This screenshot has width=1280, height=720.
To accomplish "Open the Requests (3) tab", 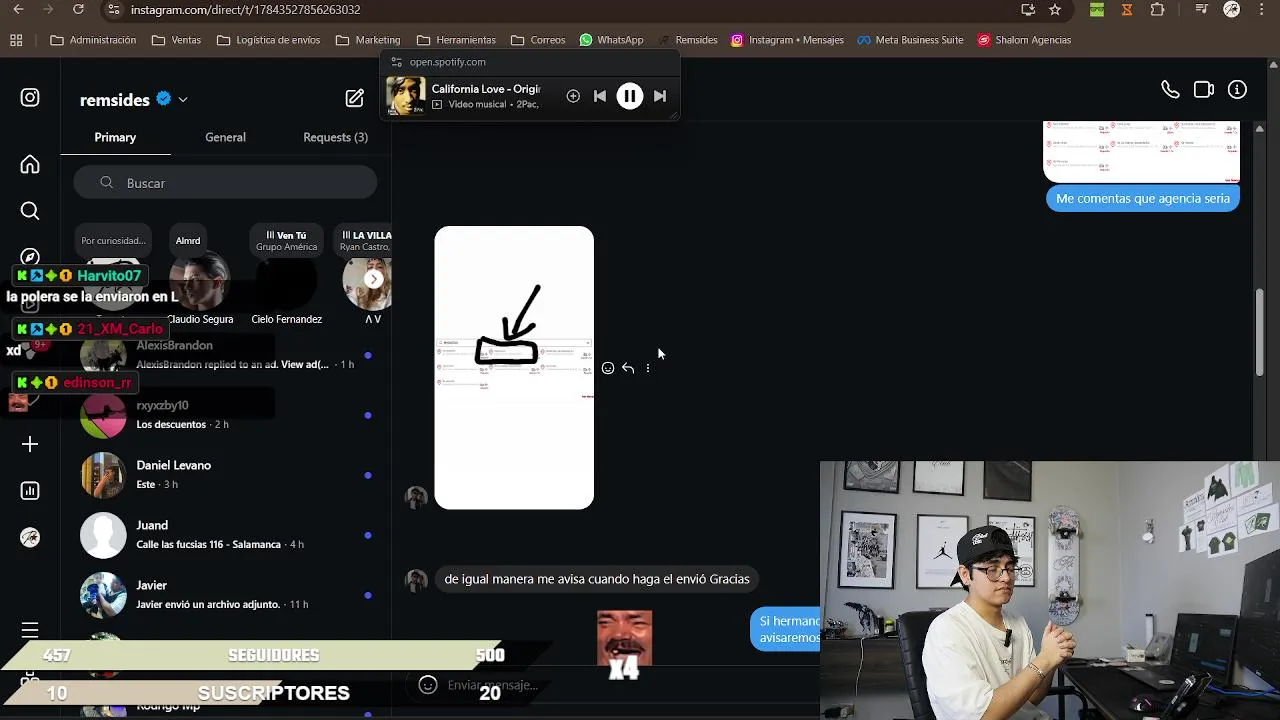I will coord(335,137).
